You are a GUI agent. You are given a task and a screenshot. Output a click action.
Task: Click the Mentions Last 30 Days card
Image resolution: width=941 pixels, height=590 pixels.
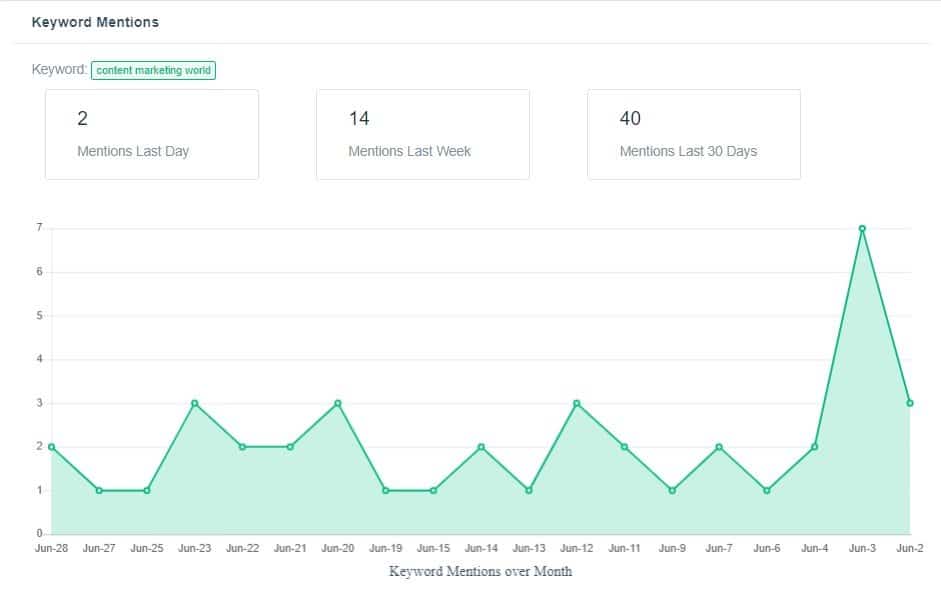(694, 134)
